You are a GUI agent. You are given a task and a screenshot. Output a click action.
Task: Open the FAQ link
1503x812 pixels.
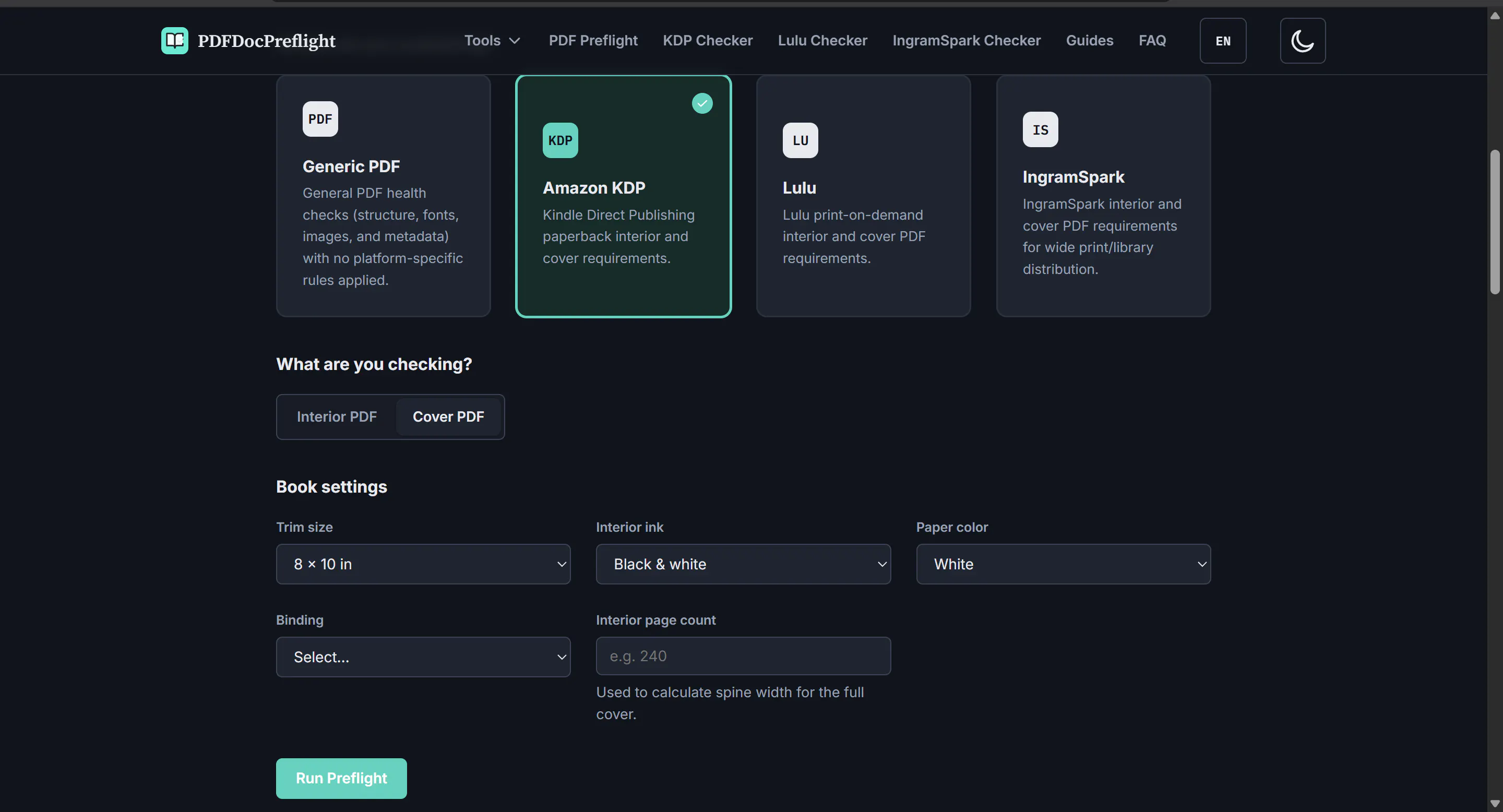pyautogui.click(x=1152, y=40)
